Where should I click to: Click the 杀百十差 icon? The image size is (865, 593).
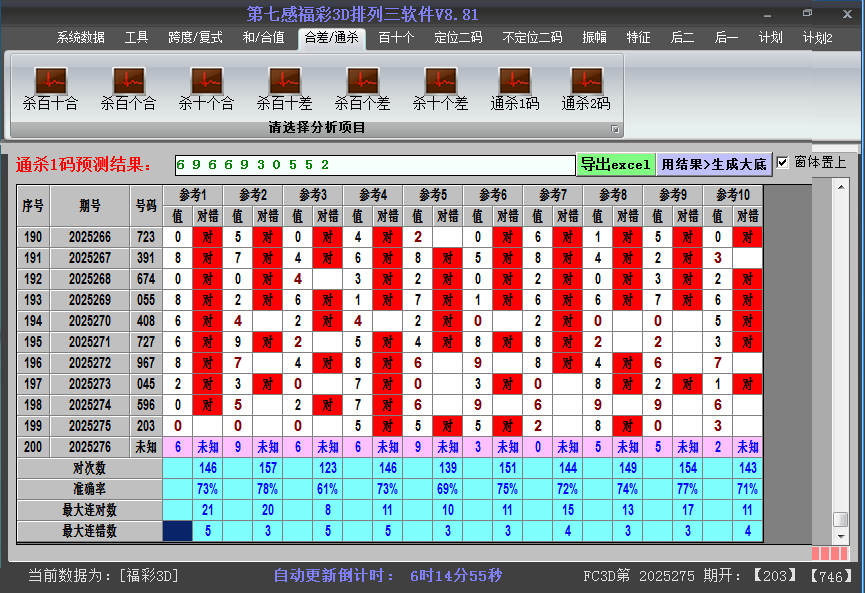click(284, 88)
